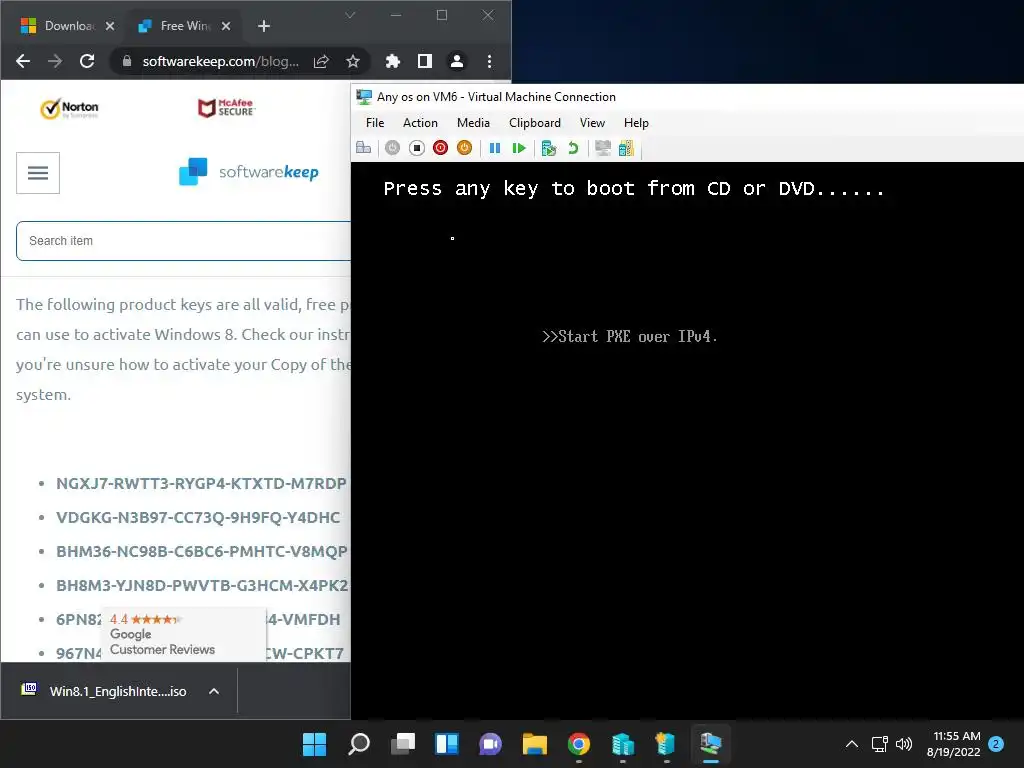Click the softwarekeep logo
This screenshot has width=1024, height=768.
pos(249,172)
